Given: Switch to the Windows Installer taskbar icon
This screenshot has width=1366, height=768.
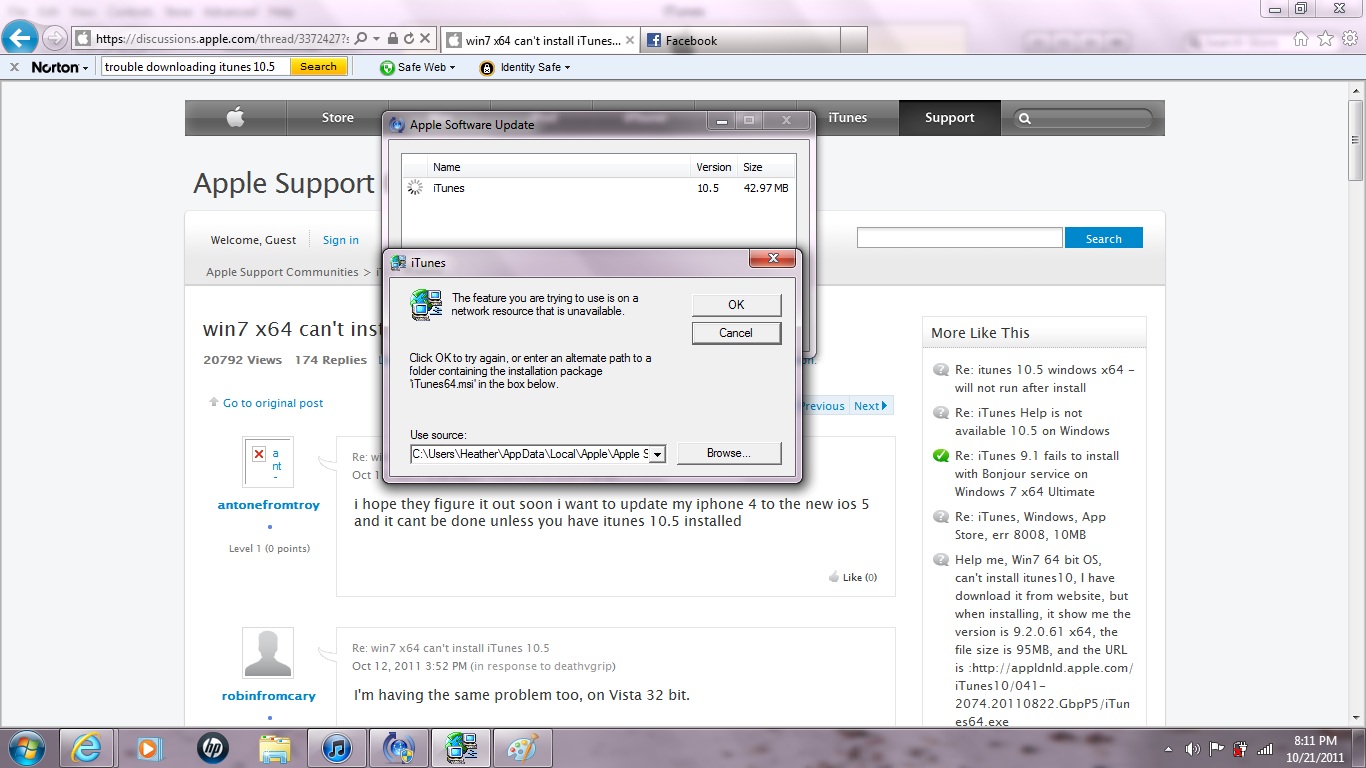Looking at the screenshot, I should click(461, 748).
